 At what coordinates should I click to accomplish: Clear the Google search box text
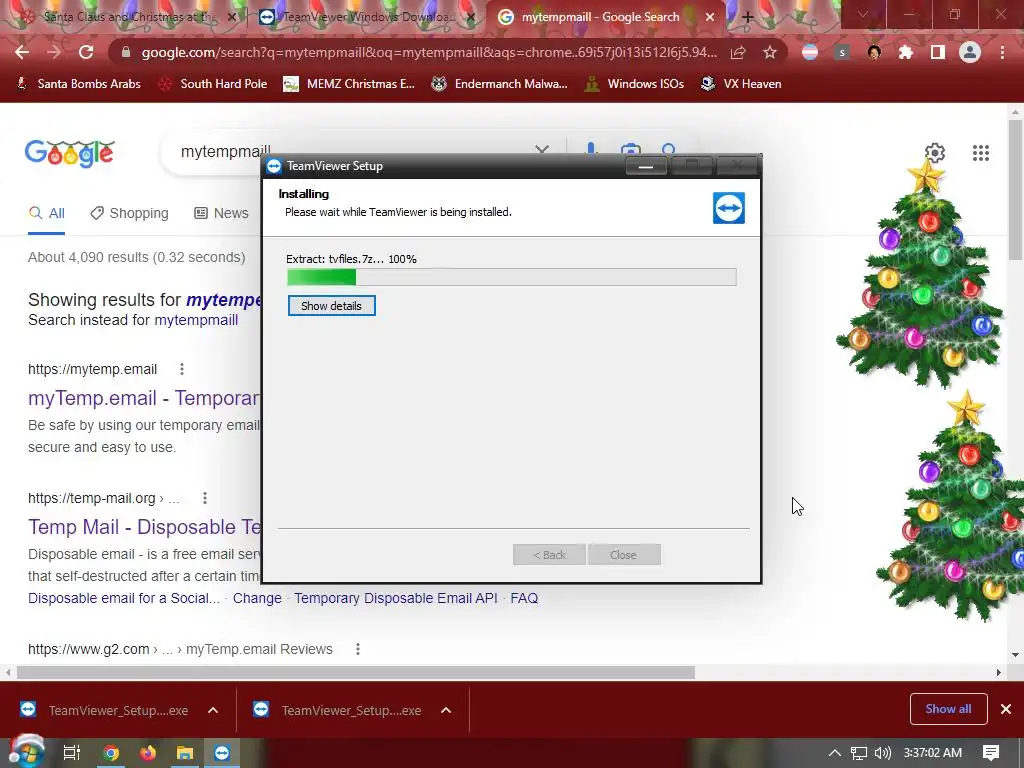point(542,150)
